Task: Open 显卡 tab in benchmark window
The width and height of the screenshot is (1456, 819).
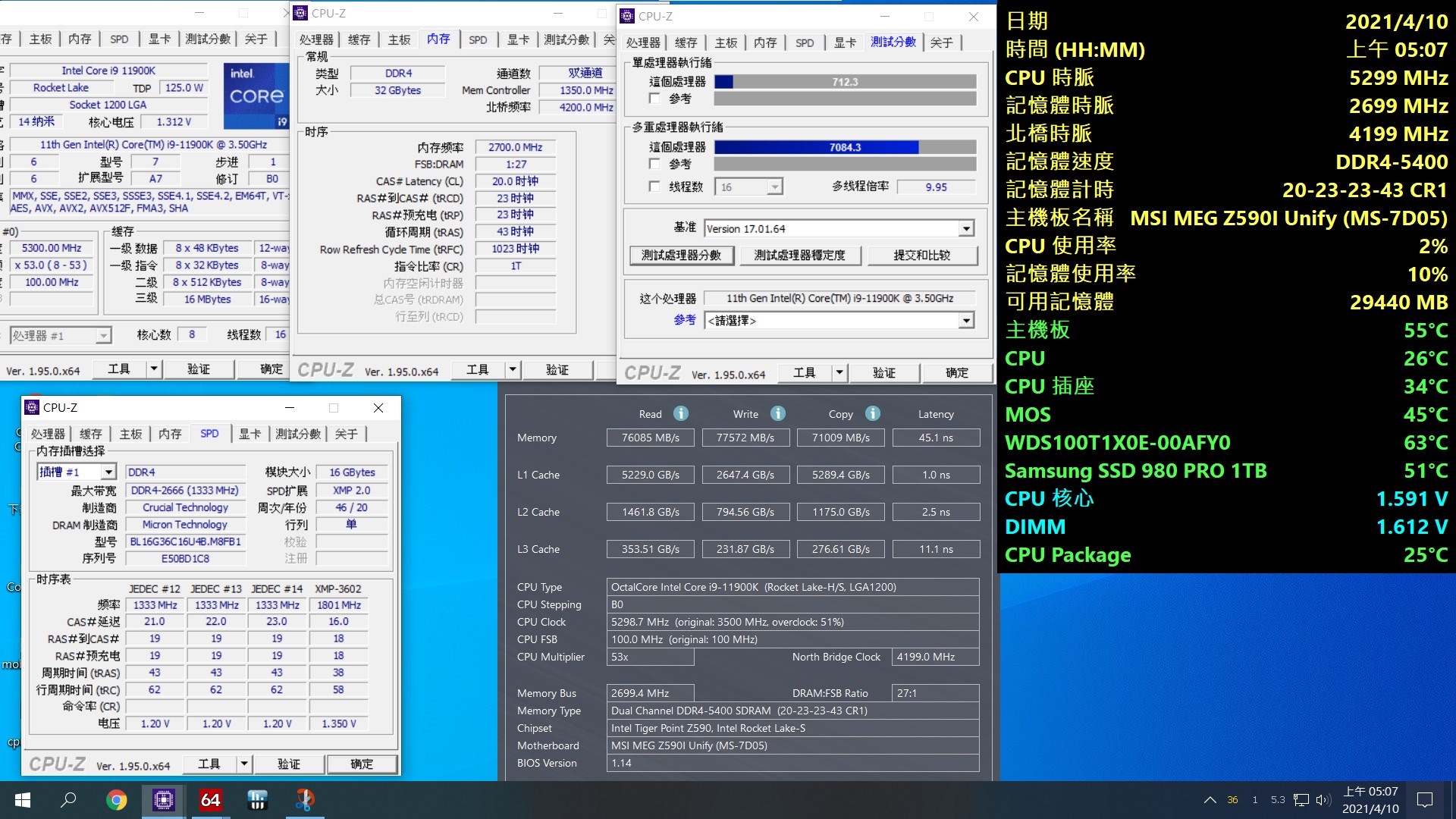Action: click(846, 42)
